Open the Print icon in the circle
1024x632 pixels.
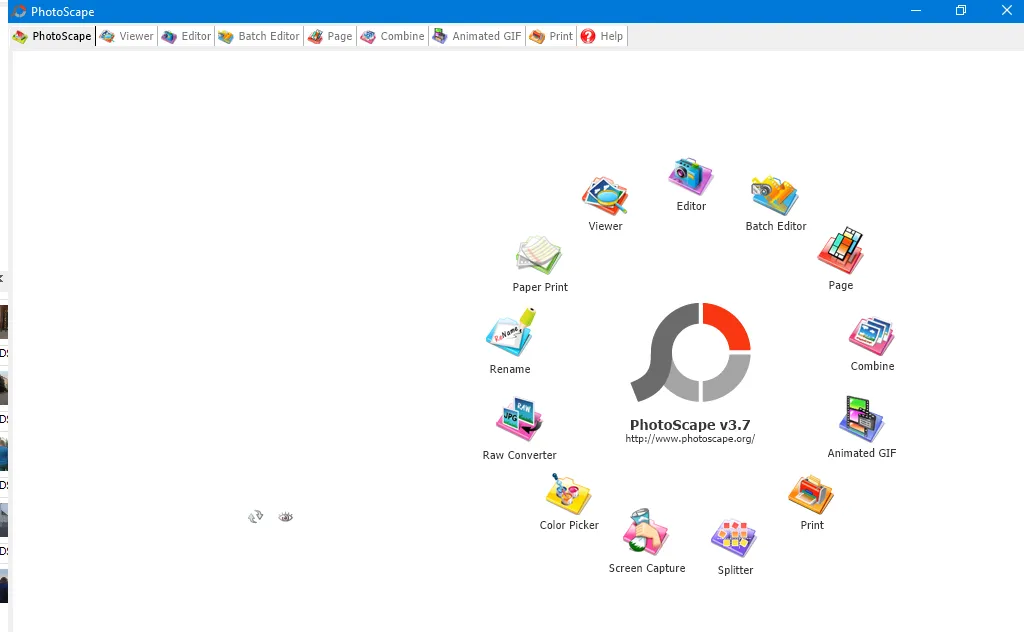pos(811,495)
